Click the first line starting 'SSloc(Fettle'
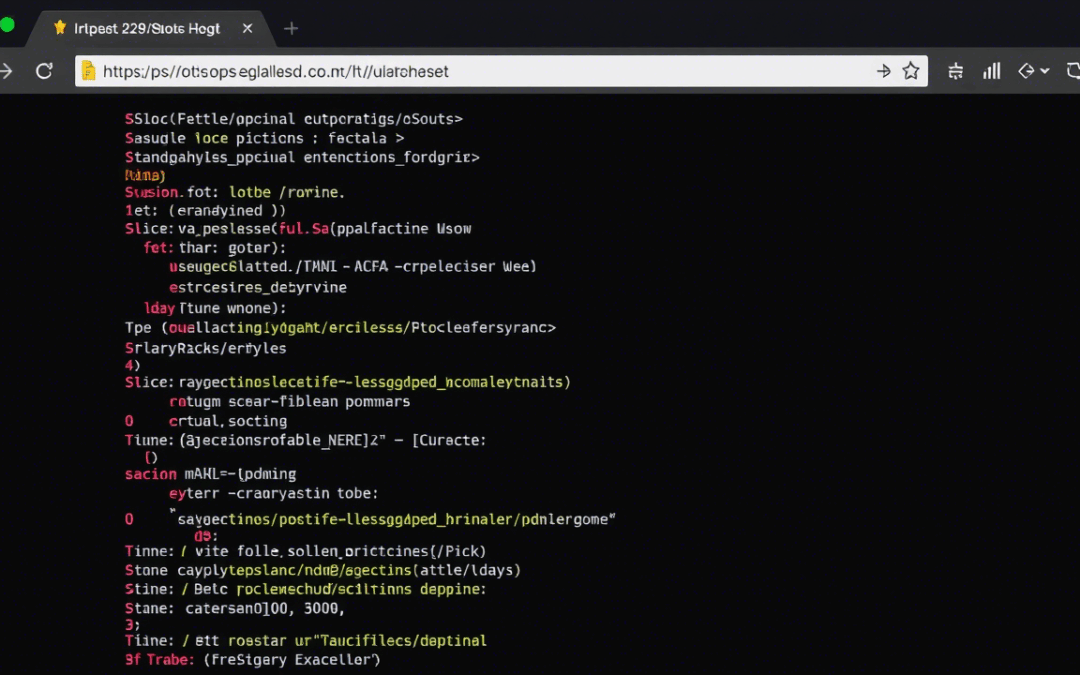 (293, 119)
